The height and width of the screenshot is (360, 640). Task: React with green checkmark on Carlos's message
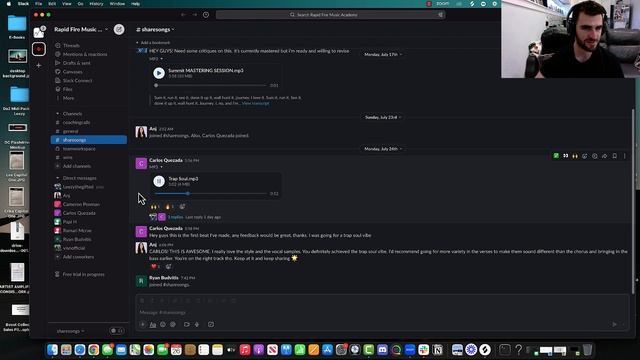coord(556,156)
